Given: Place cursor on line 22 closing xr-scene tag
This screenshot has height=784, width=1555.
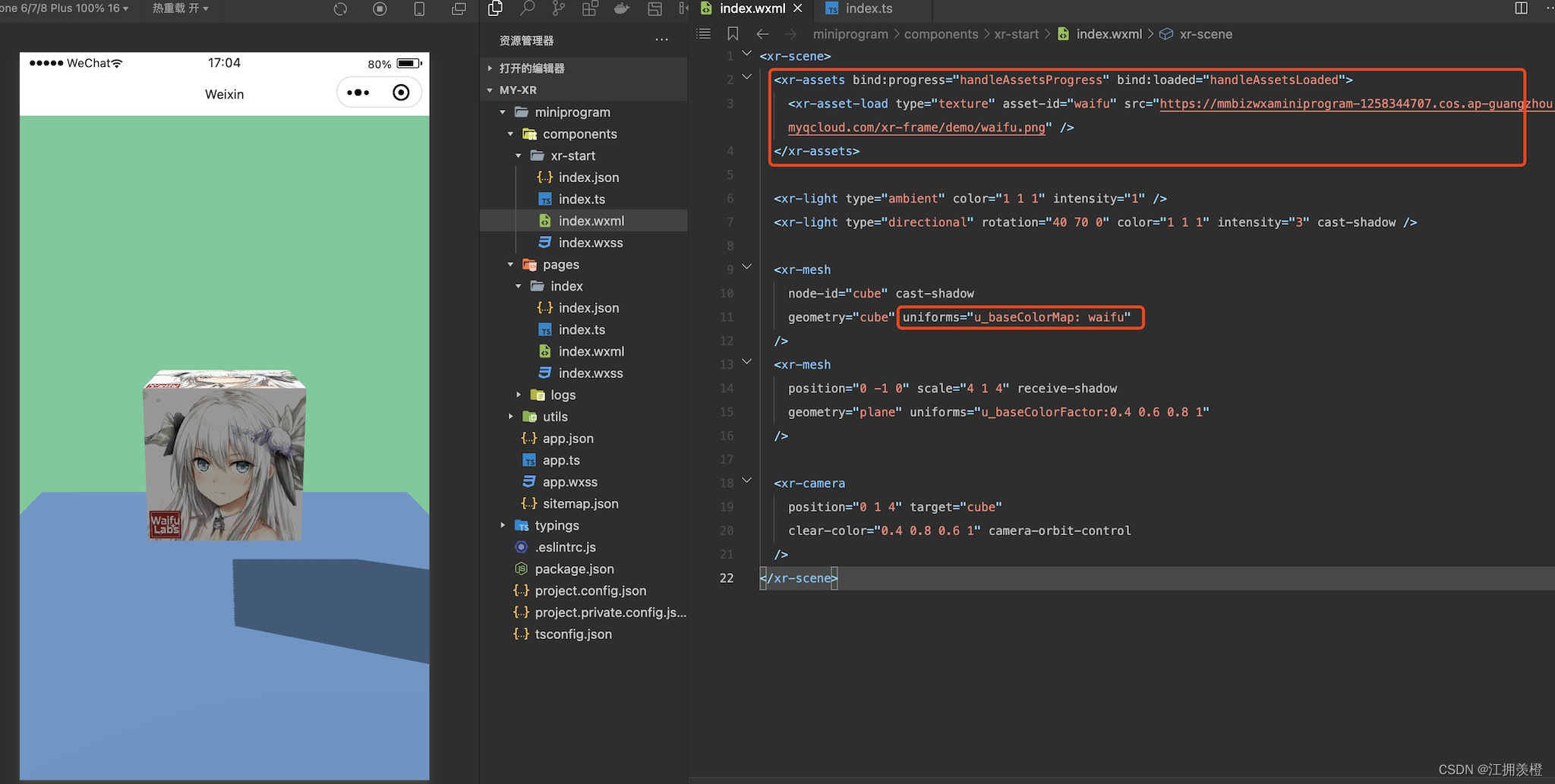Looking at the screenshot, I should pos(799,578).
